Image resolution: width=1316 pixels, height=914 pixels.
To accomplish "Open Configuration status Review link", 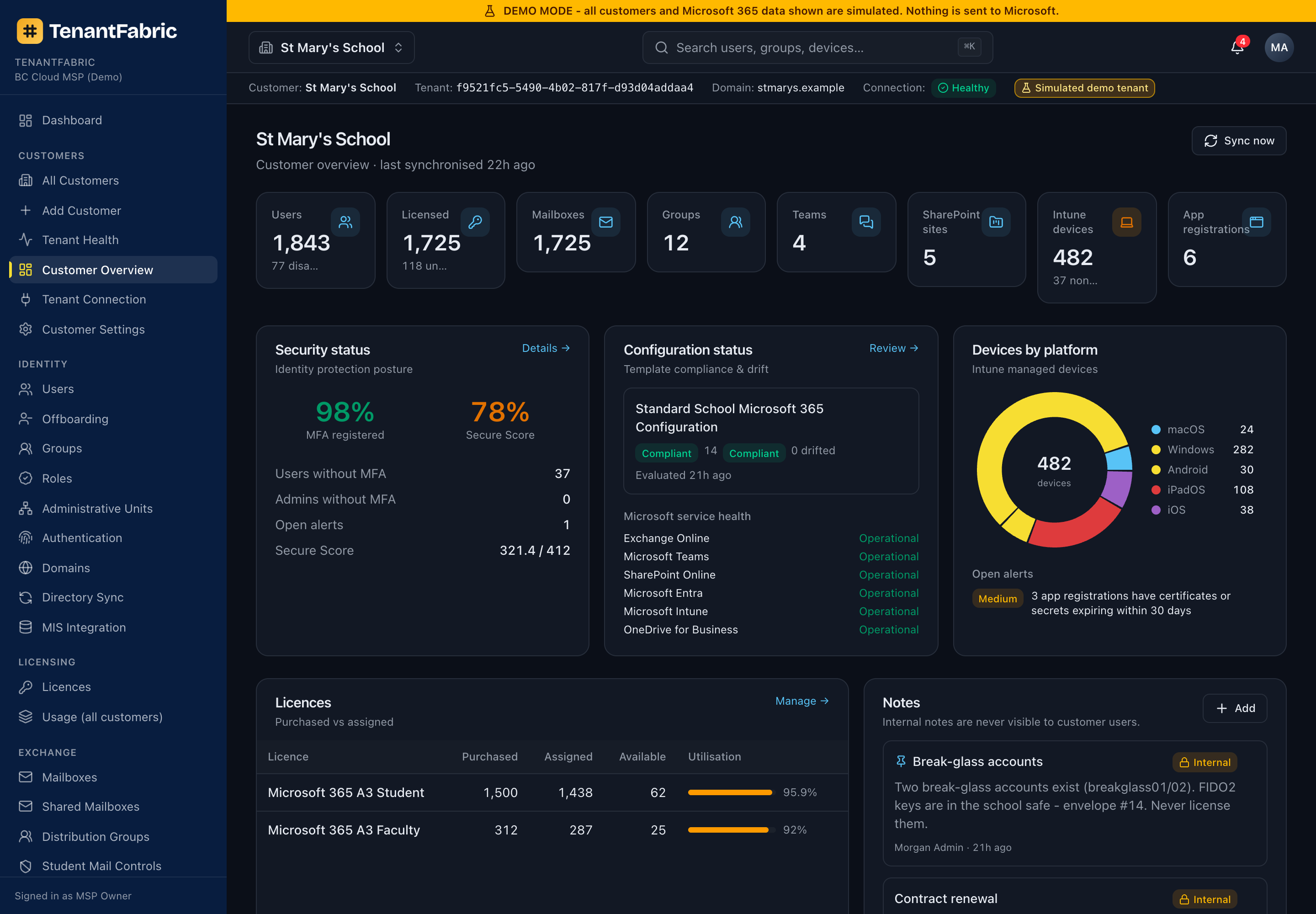I will tap(893, 348).
